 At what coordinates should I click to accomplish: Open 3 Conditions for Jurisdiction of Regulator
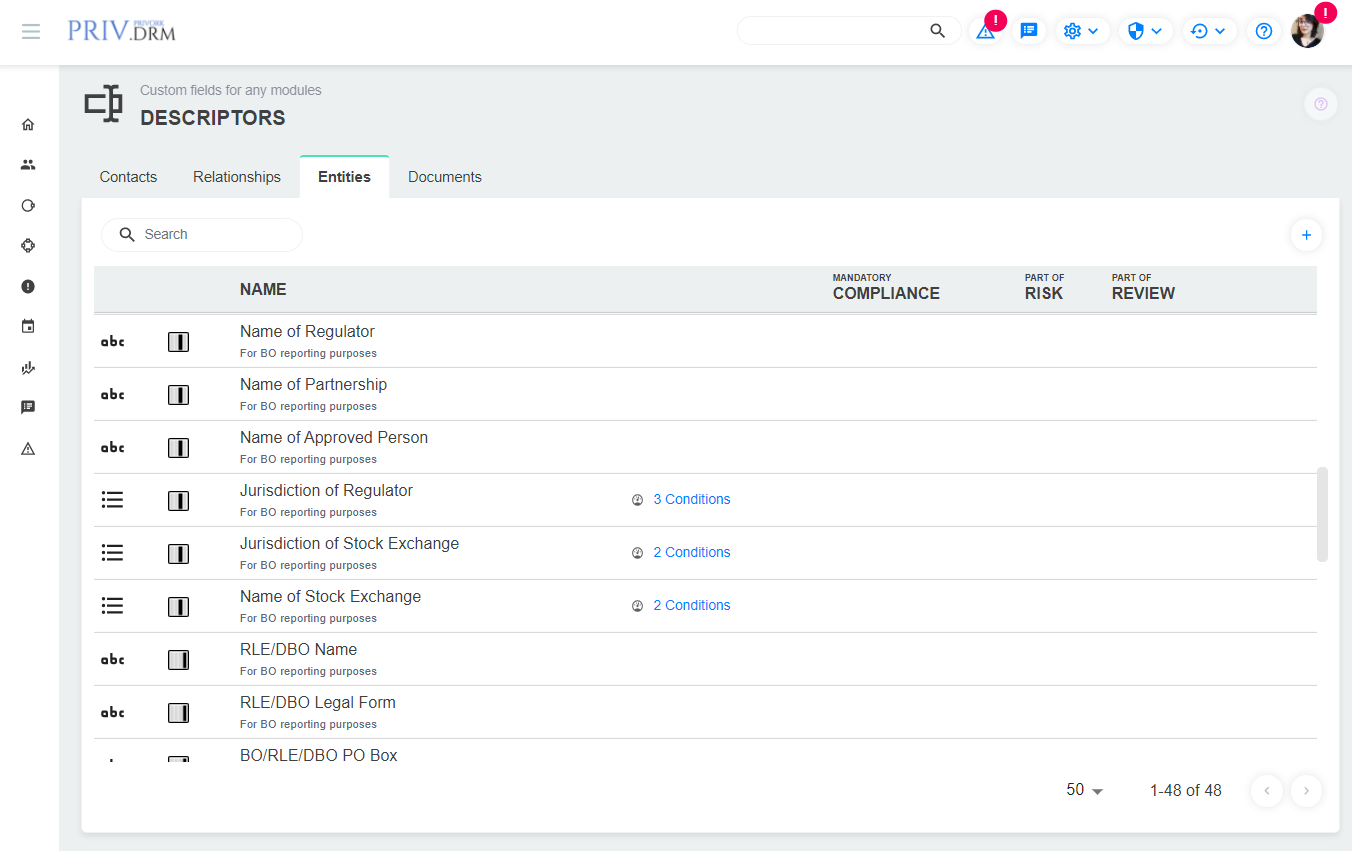pyautogui.click(x=691, y=499)
